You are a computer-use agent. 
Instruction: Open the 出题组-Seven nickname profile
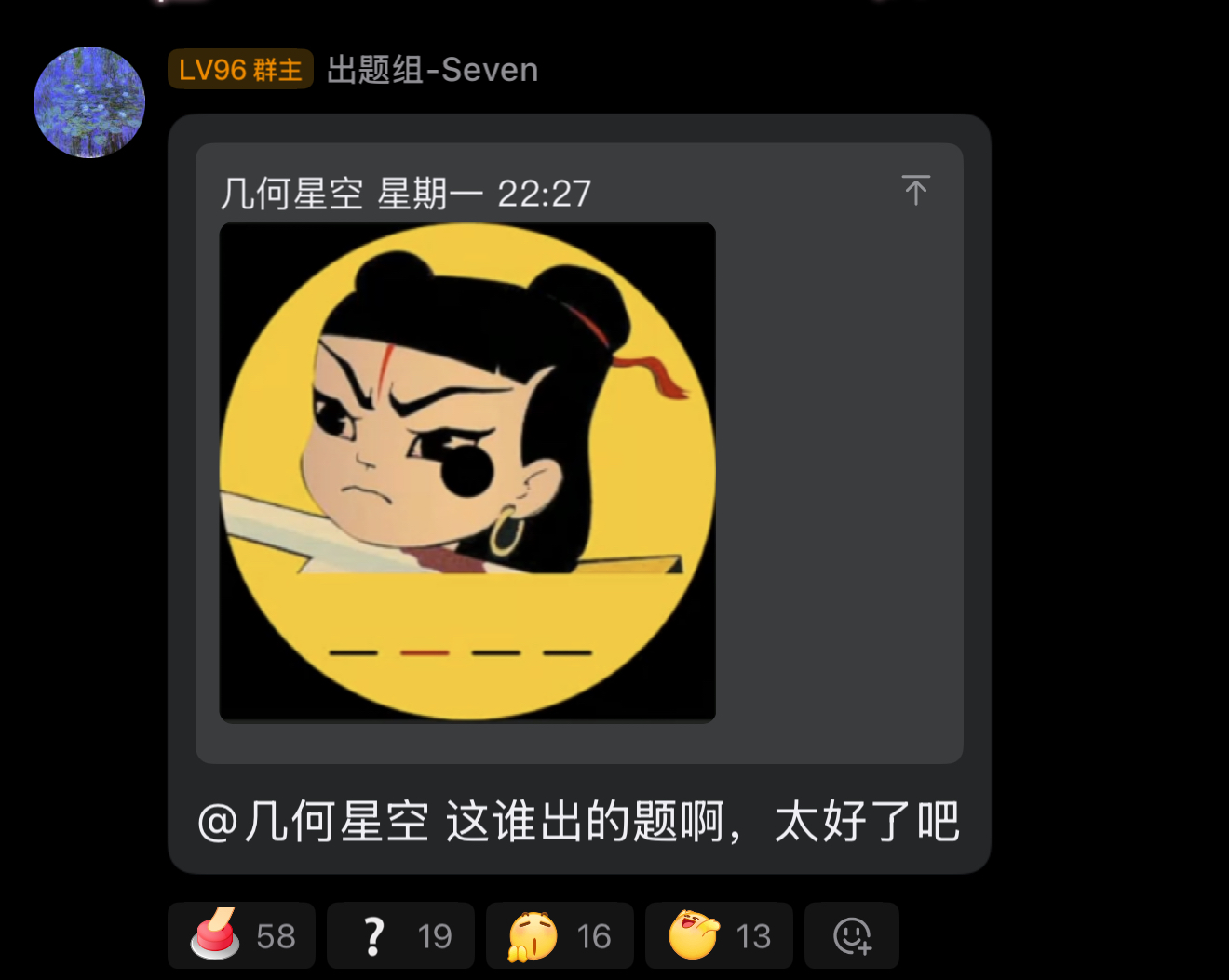tap(432, 70)
